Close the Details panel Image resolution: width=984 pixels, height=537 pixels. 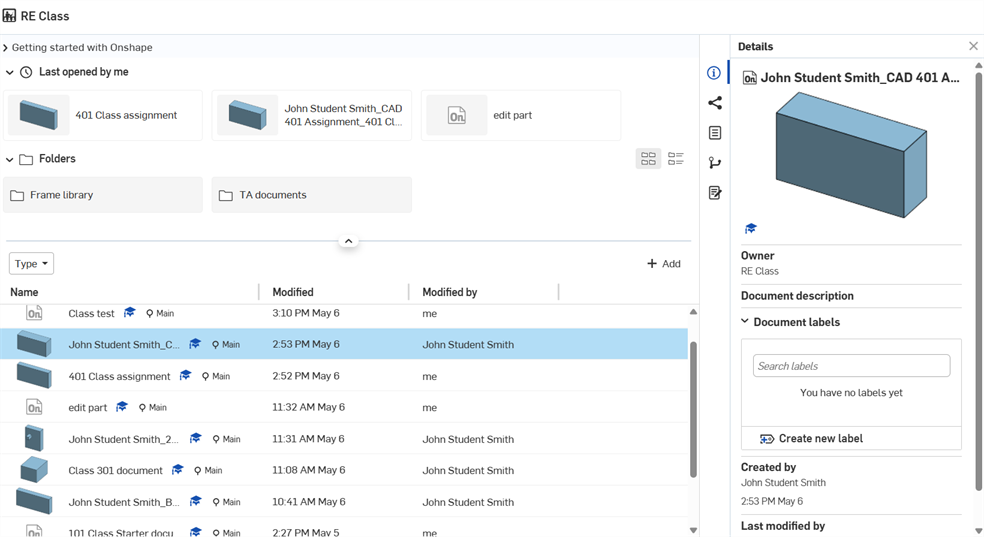tap(973, 46)
